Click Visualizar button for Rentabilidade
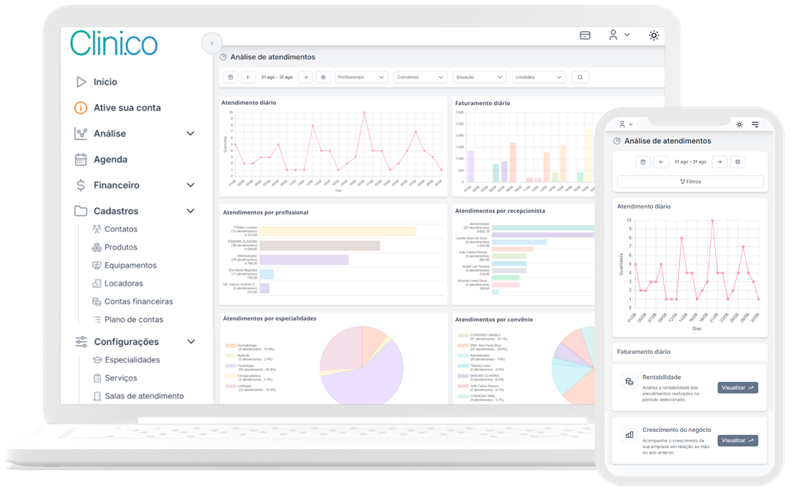Screen dimensions: 793x493 pos(737,387)
